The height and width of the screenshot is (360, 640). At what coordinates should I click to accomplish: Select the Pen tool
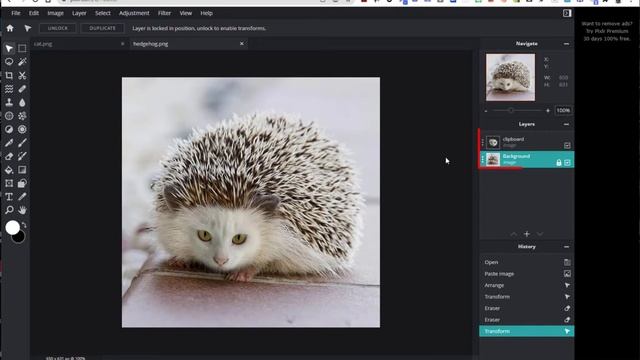pos(9,143)
